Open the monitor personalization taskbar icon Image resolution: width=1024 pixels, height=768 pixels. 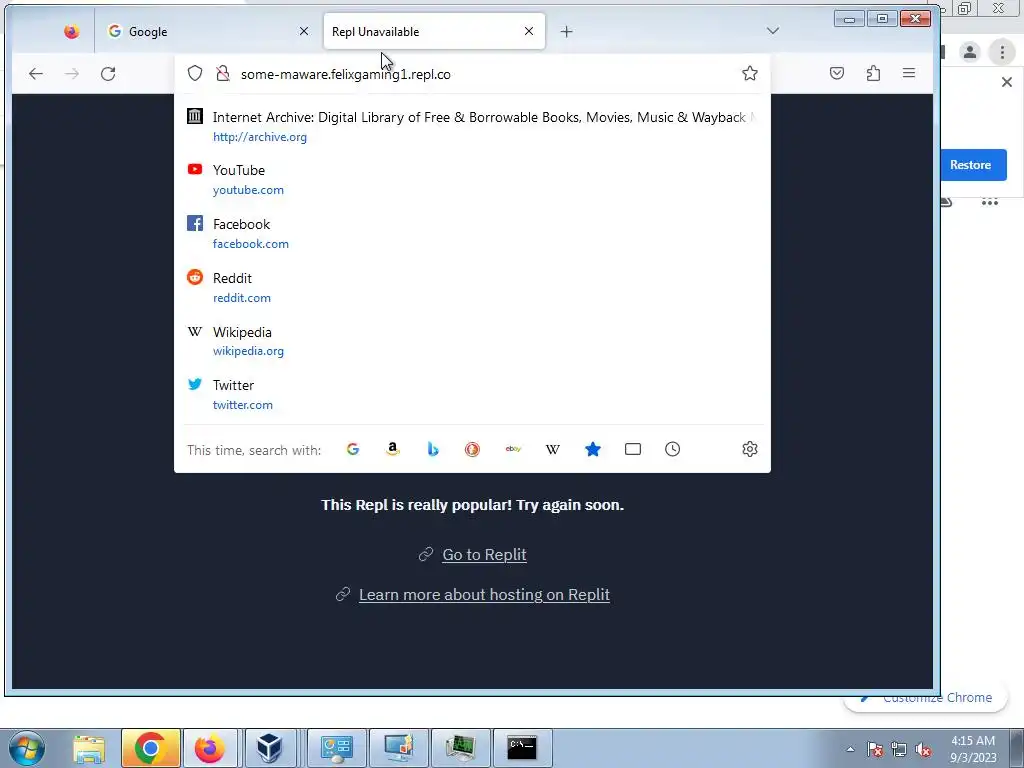click(x=399, y=748)
